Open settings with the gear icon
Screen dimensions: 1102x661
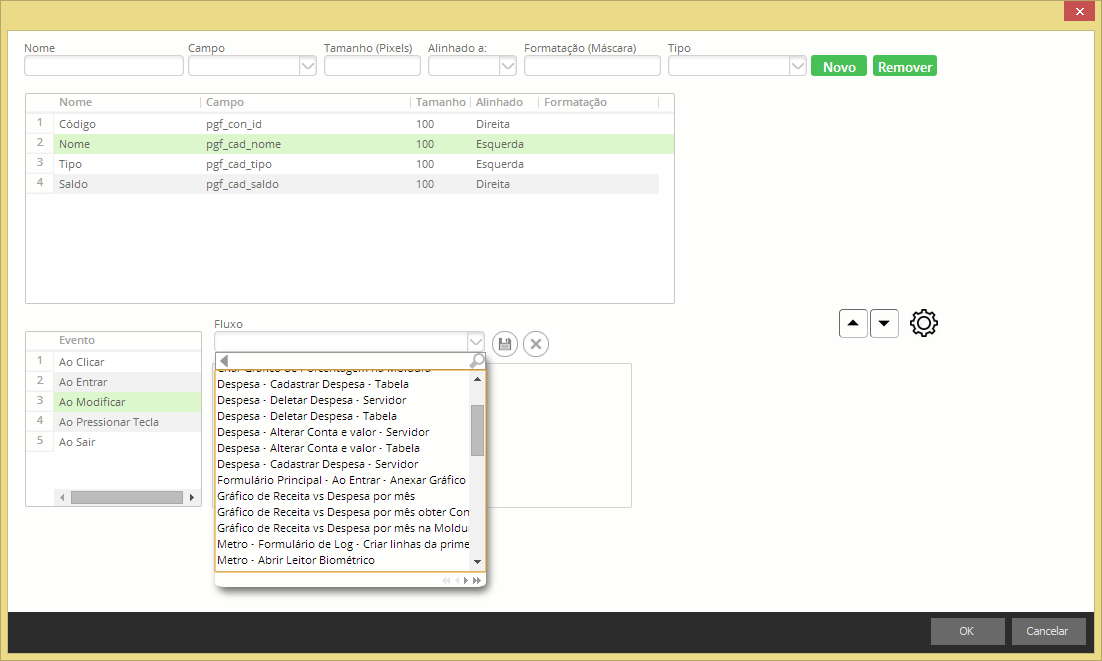(x=924, y=323)
